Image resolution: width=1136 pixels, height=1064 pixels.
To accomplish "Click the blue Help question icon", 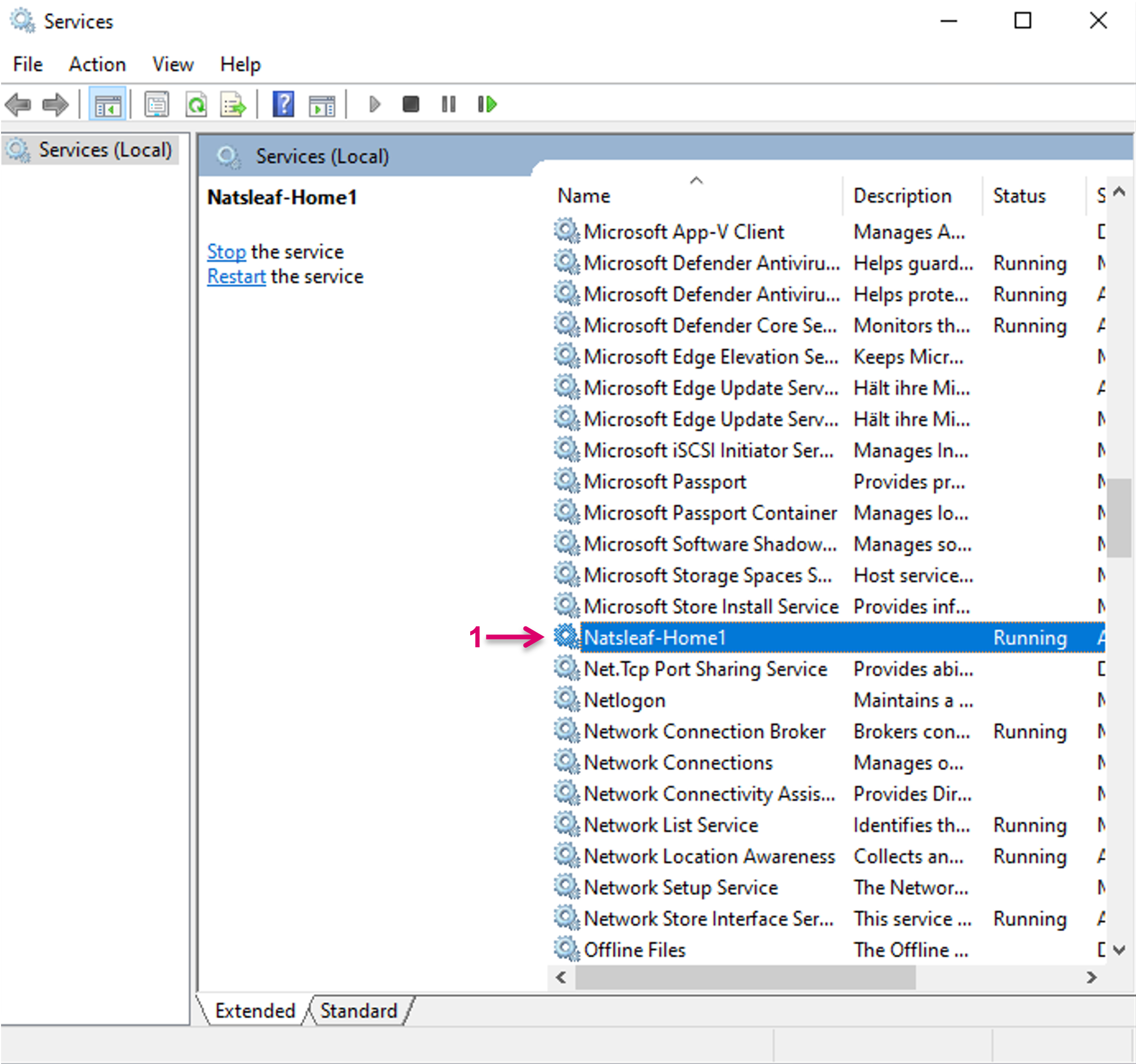I will (283, 105).
